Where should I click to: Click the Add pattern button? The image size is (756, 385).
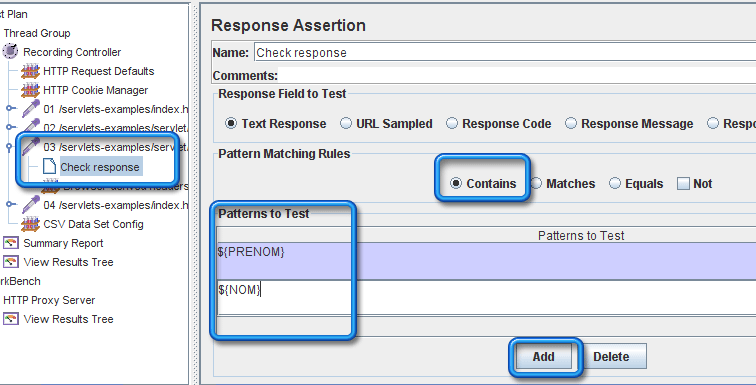543,357
